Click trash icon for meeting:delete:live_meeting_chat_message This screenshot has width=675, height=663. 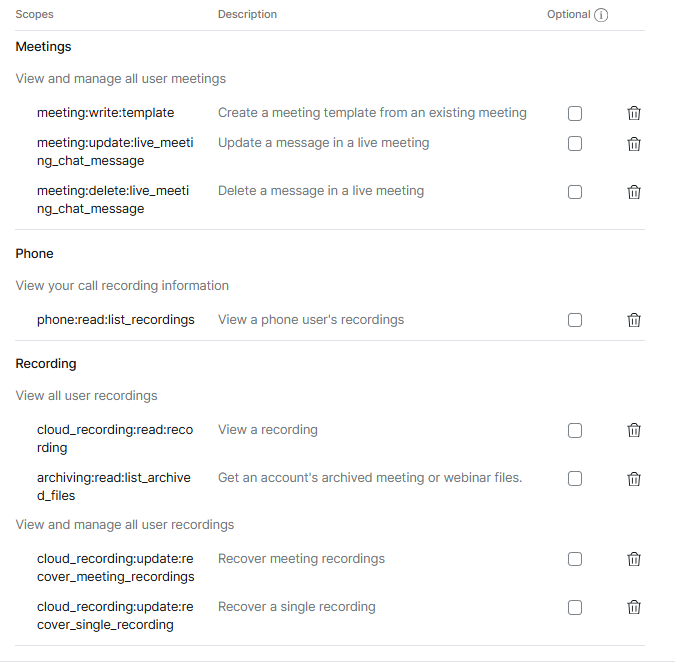pos(633,192)
